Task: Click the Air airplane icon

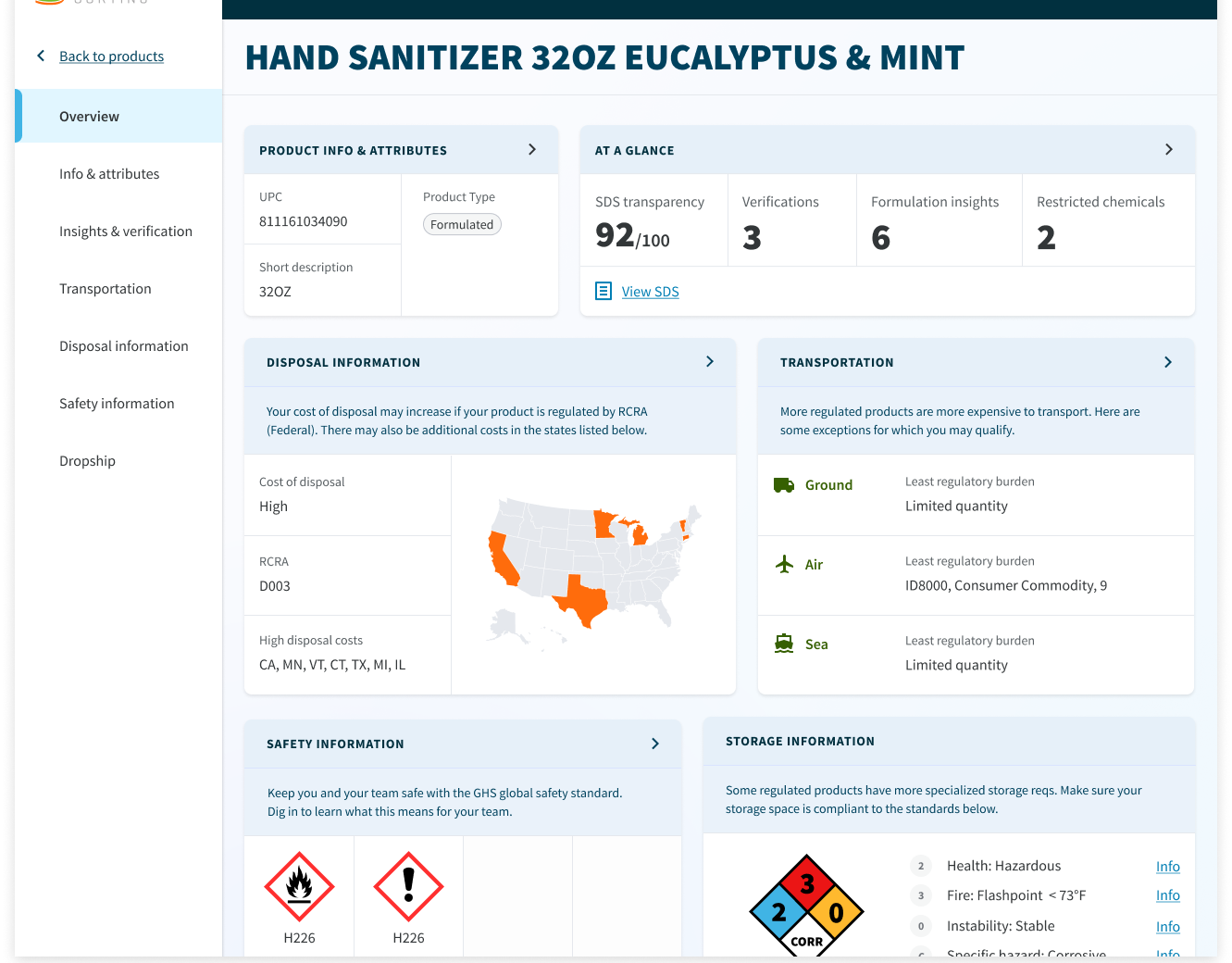Action: 784,564
